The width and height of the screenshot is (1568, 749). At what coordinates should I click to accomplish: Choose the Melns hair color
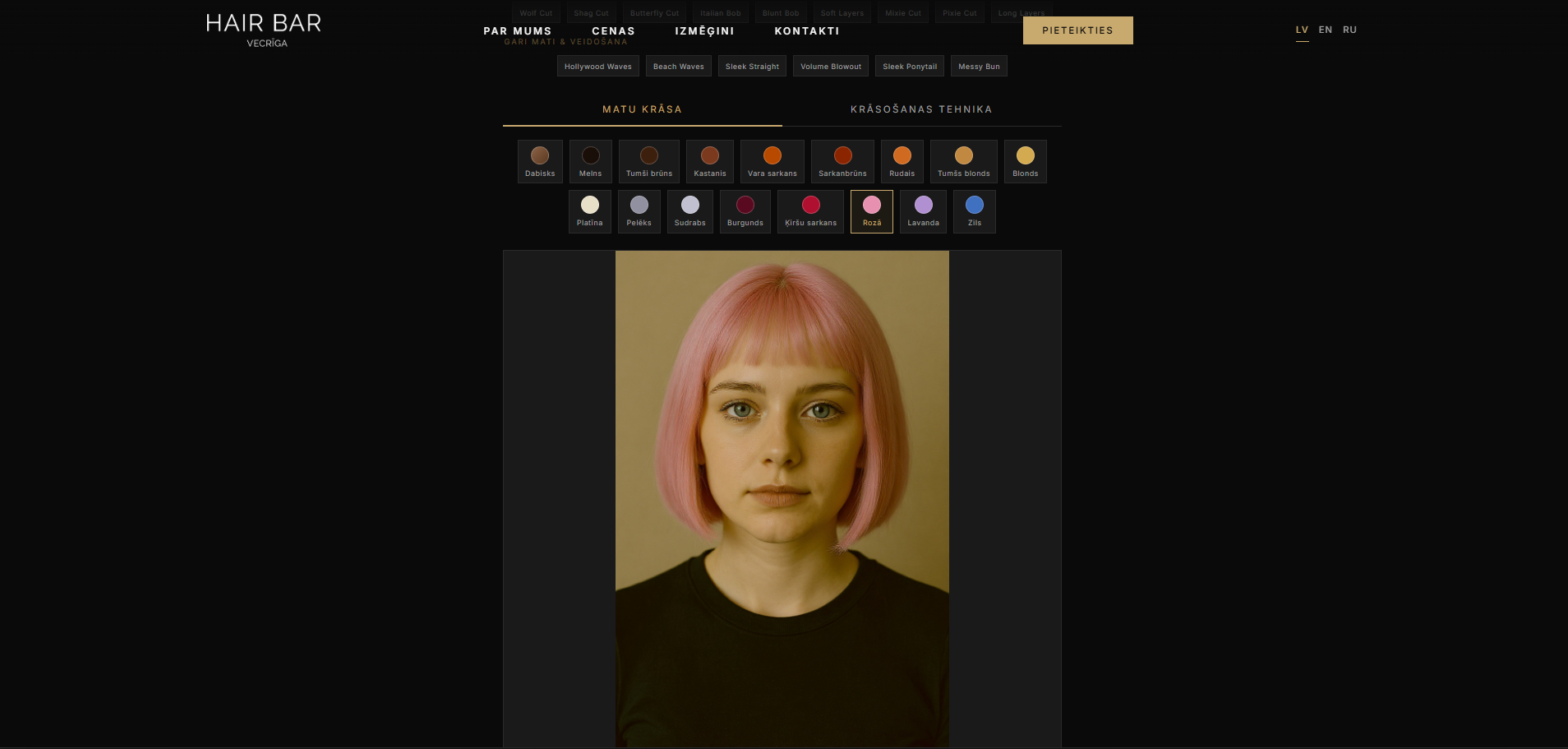[590, 161]
